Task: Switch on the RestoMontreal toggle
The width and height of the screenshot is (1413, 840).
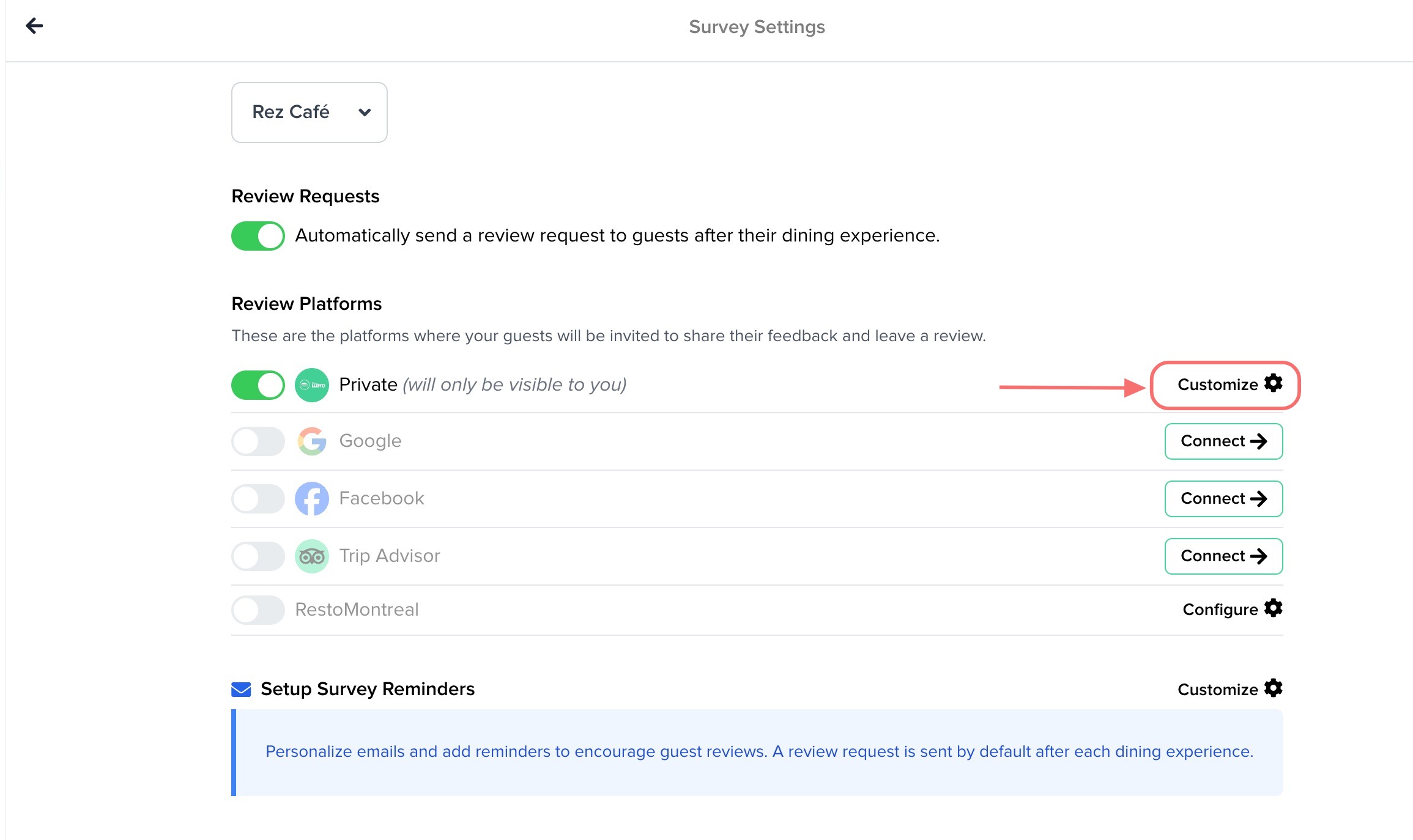Action: coord(258,610)
